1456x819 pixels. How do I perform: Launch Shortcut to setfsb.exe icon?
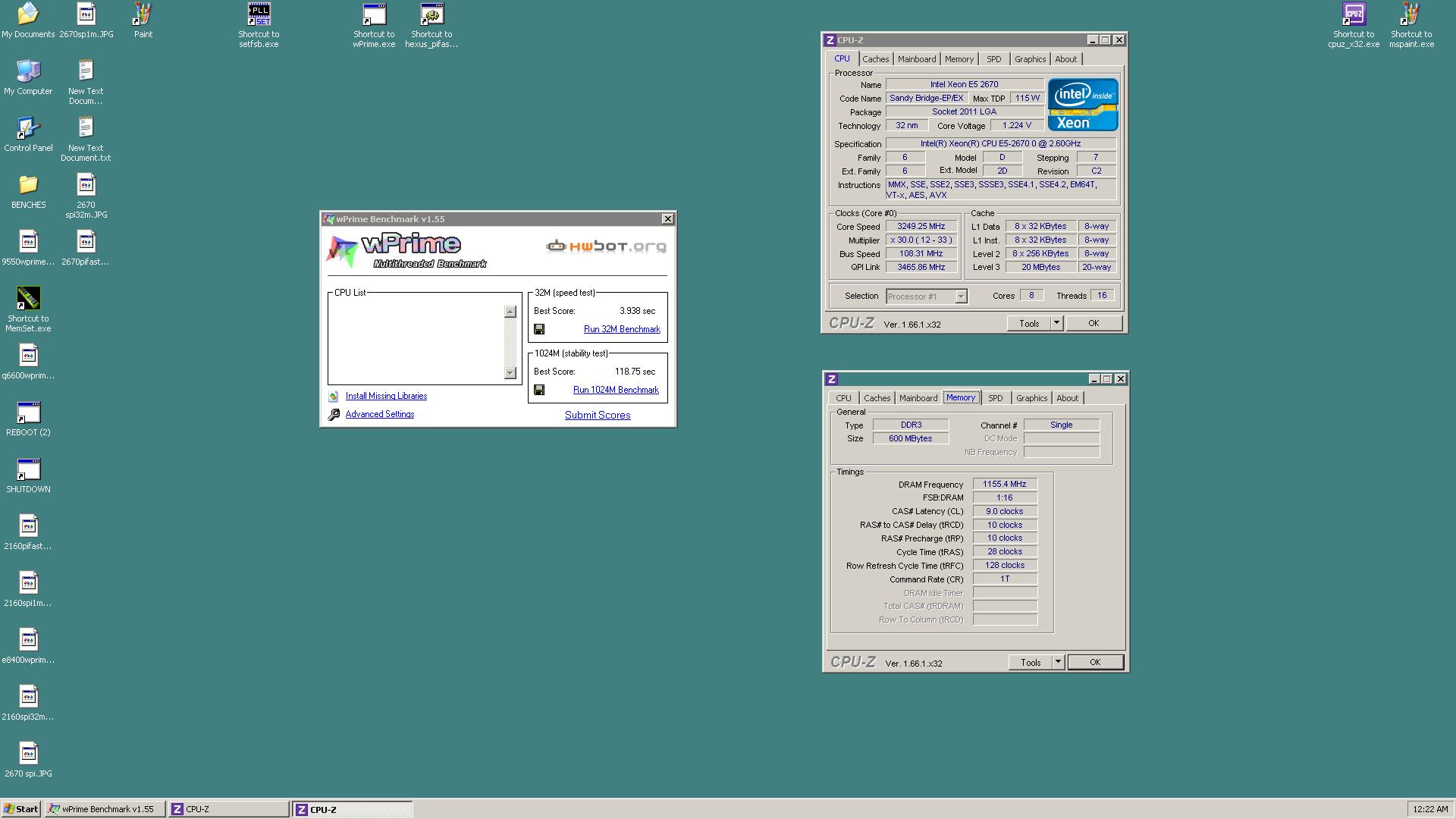(x=259, y=25)
